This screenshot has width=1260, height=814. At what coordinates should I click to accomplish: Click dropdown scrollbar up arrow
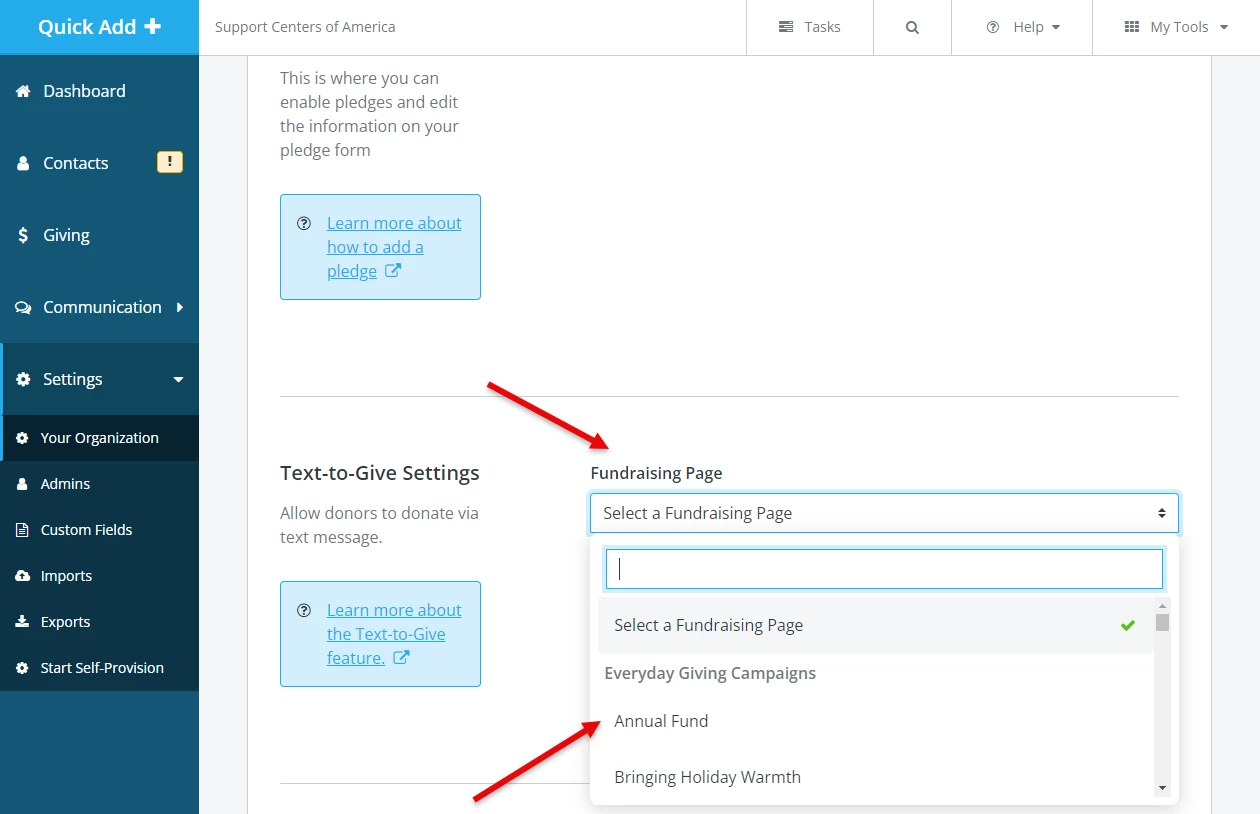tap(1162, 605)
